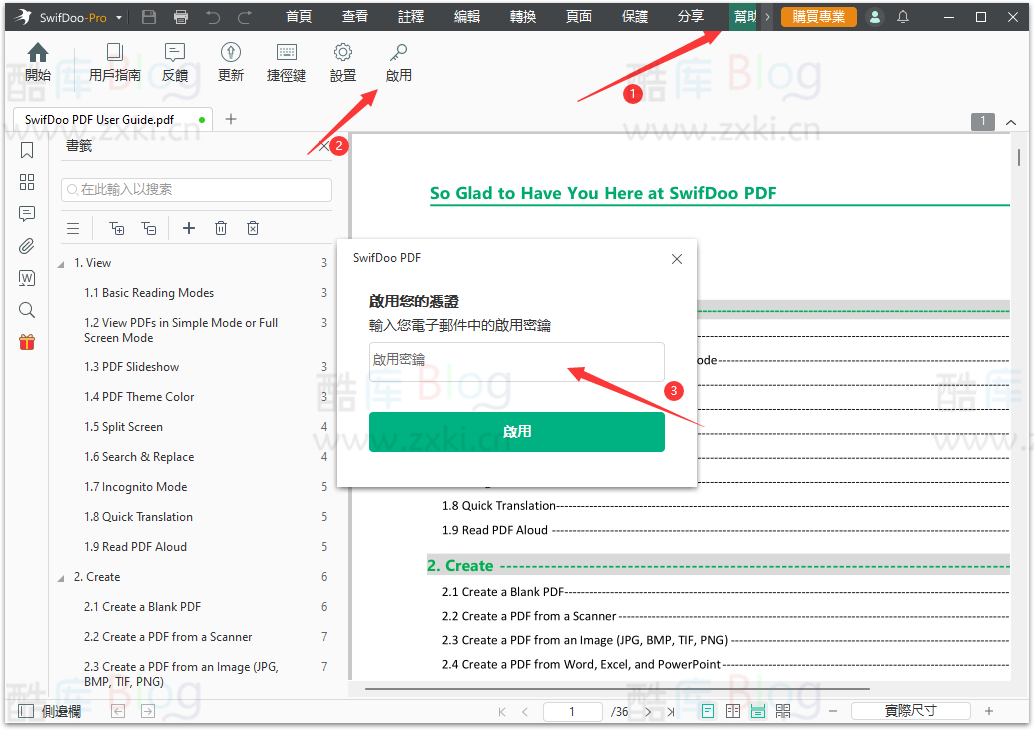
Task: Open the 轉換 menu in the menu bar
Action: (522, 16)
